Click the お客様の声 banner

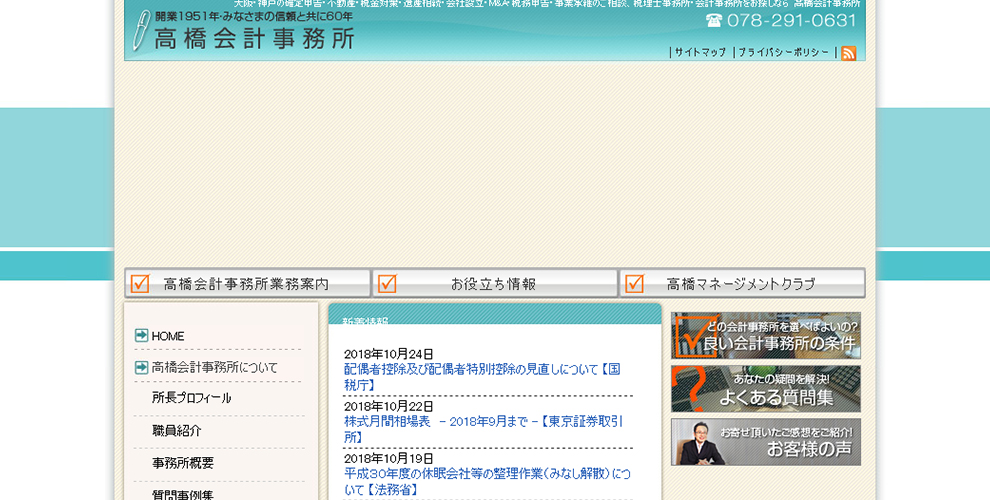click(766, 442)
